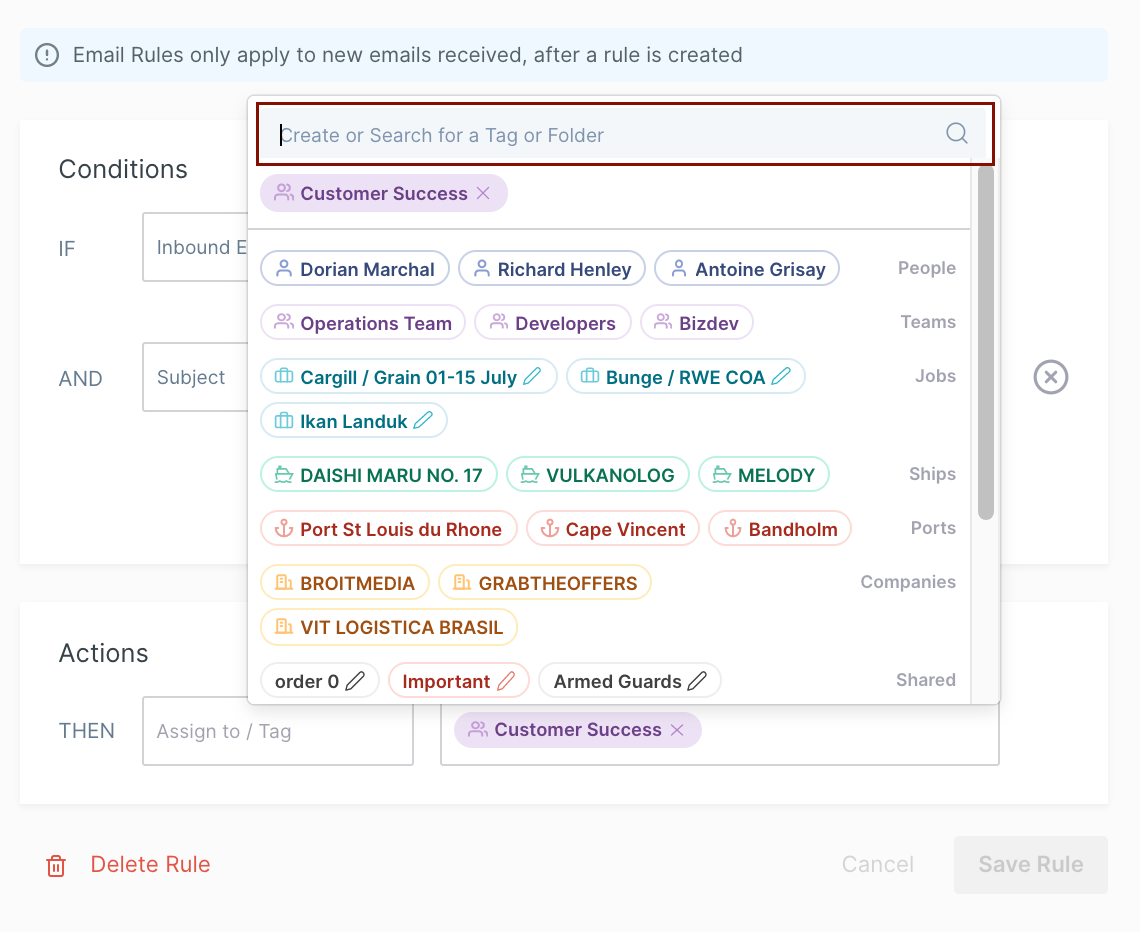Edit the Ikan Landuk job tag

point(423,421)
